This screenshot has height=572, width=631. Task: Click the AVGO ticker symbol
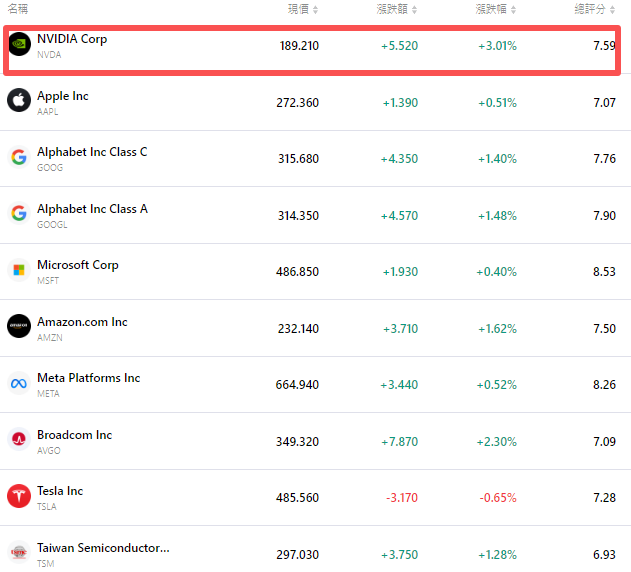[x=49, y=451]
